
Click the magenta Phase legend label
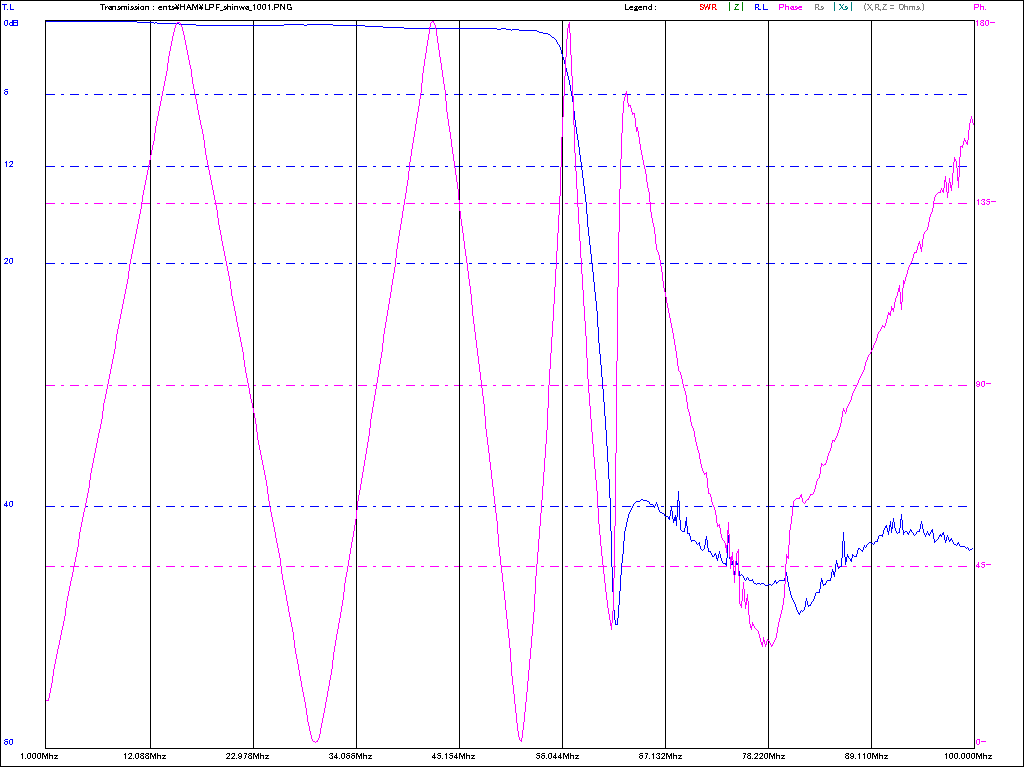tap(790, 7)
